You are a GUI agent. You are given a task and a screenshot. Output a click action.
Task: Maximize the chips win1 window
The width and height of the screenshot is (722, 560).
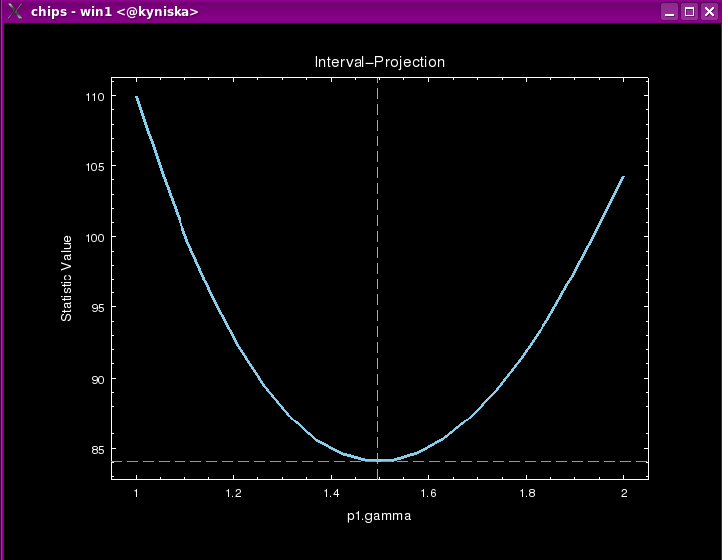pyautogui.click(x=688, y=12)
